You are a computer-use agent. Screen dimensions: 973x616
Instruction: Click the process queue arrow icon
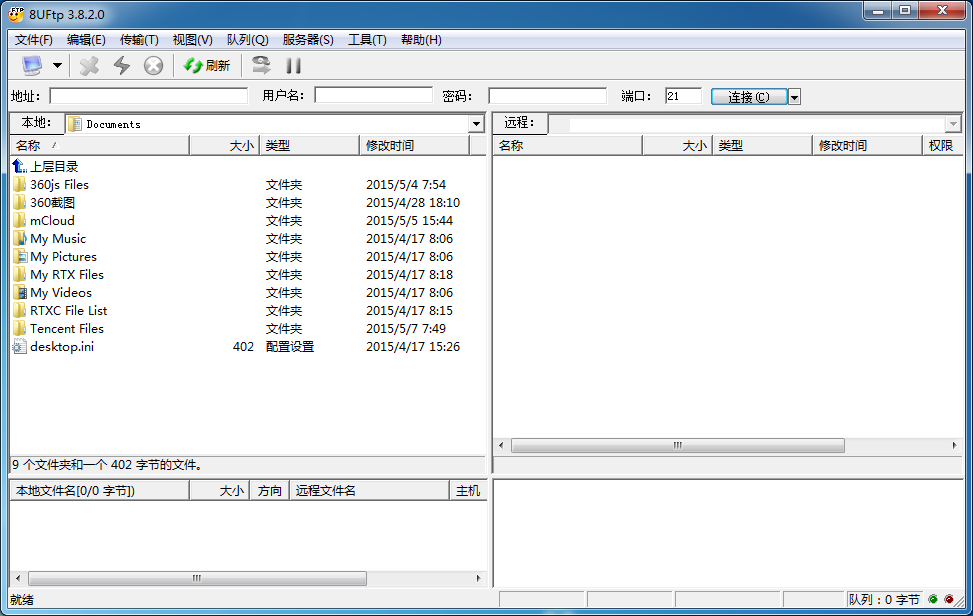pyautogui.click(x=261, y=66)
